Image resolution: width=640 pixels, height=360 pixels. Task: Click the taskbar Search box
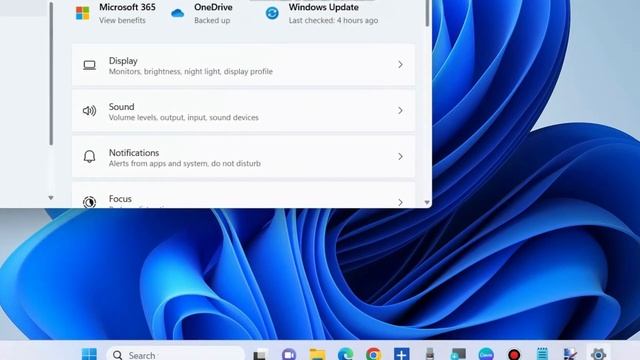tap(176, 354)
